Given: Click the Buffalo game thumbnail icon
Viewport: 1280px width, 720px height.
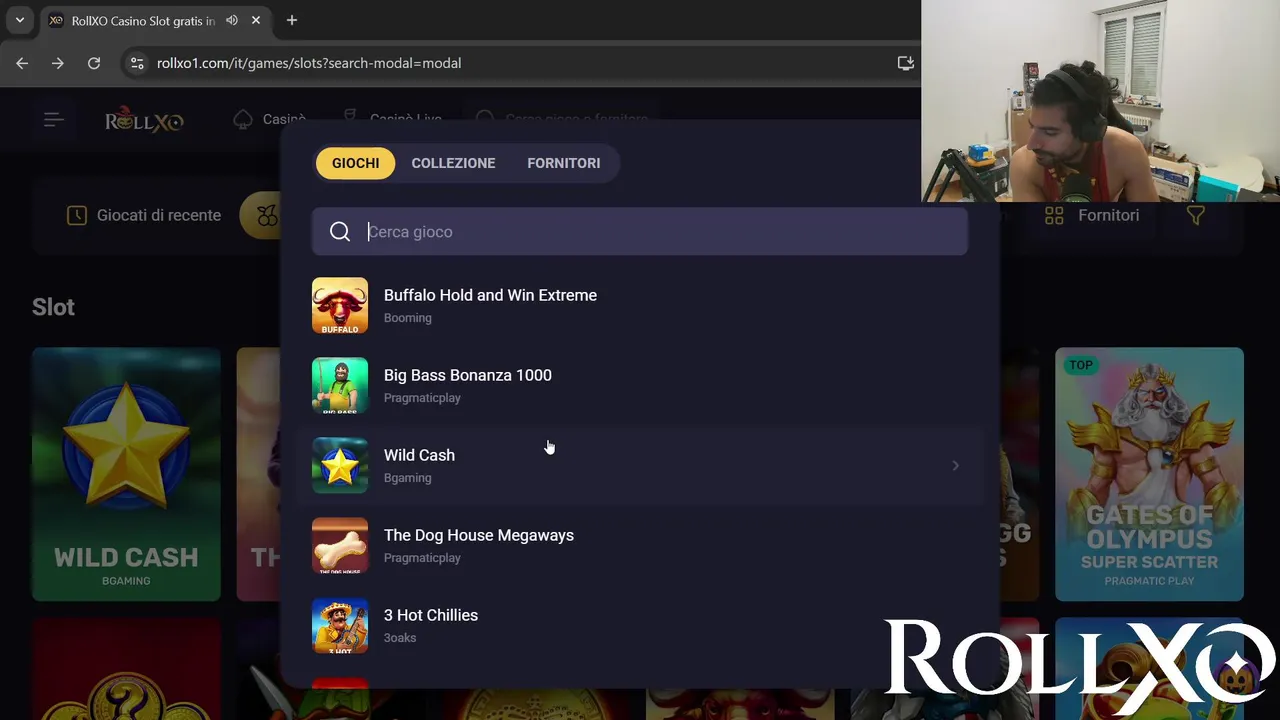Looking at the screenshot, I should pyautogui.click(x=340, y=305).
